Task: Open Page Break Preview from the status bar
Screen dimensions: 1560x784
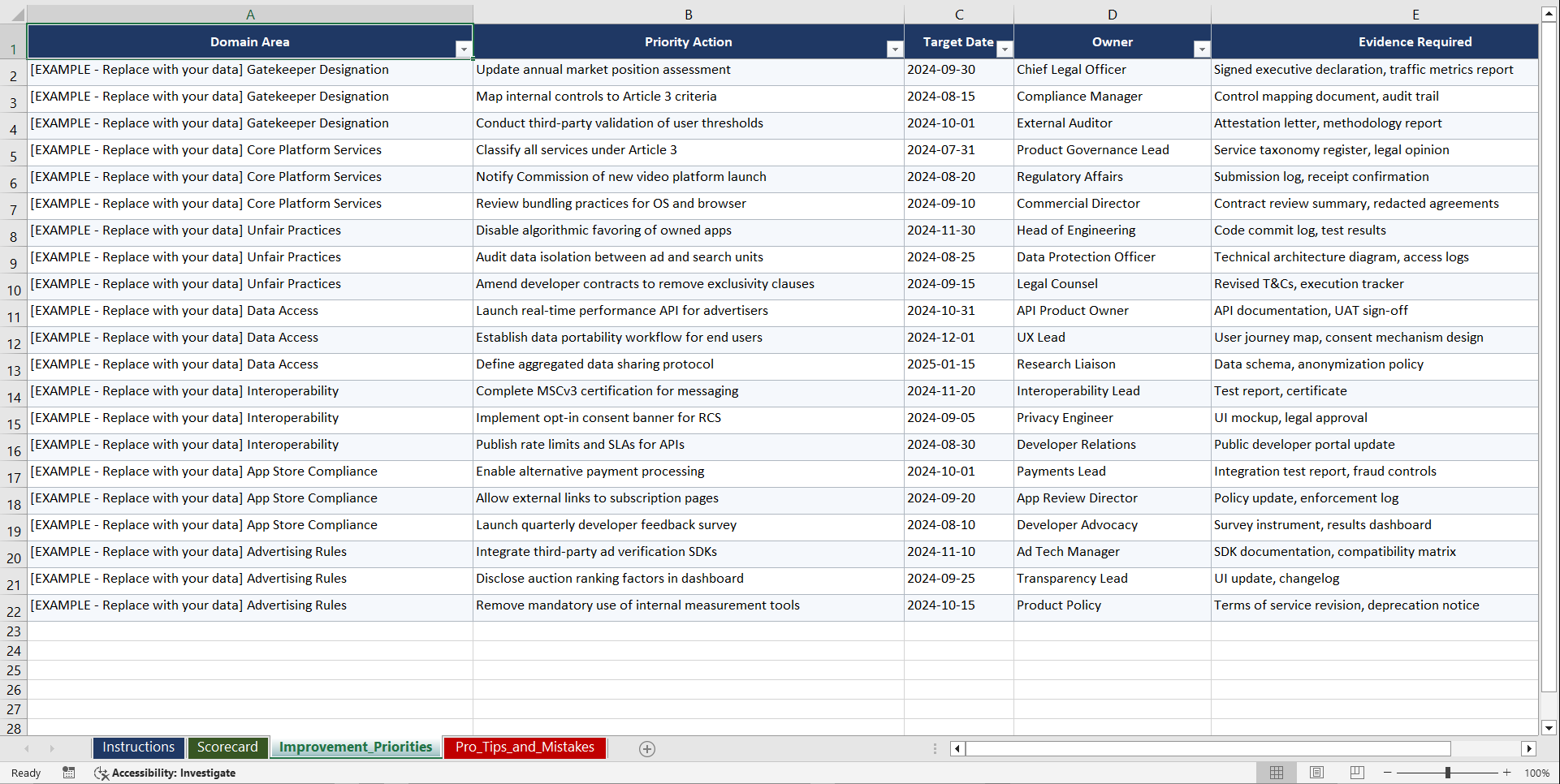Action: 1357,773
